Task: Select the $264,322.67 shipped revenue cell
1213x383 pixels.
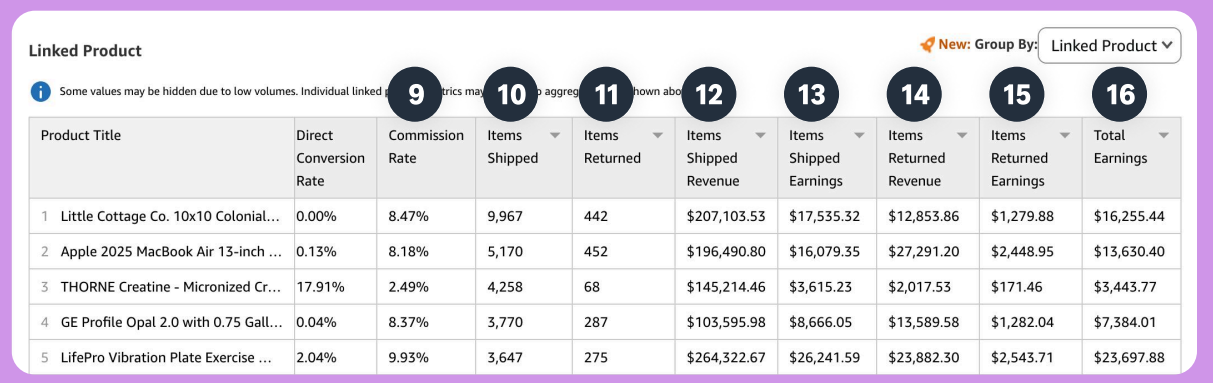Action: (726, 357)
